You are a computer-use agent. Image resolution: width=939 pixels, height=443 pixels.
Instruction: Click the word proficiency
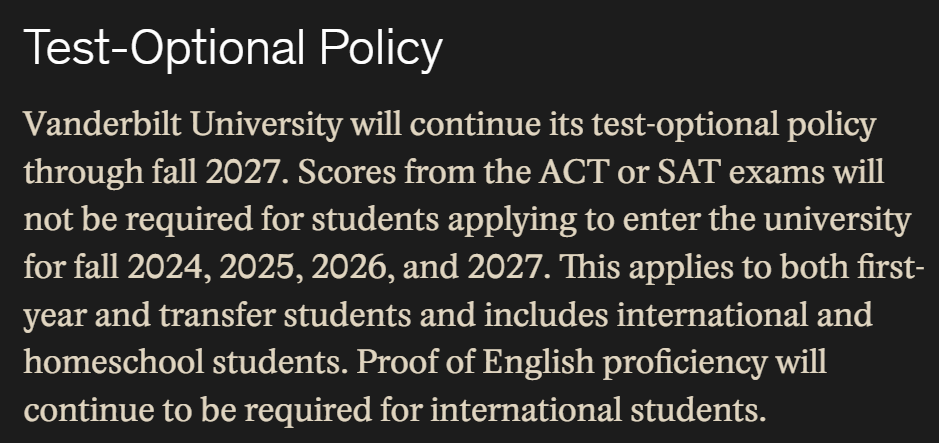(684, 363)
